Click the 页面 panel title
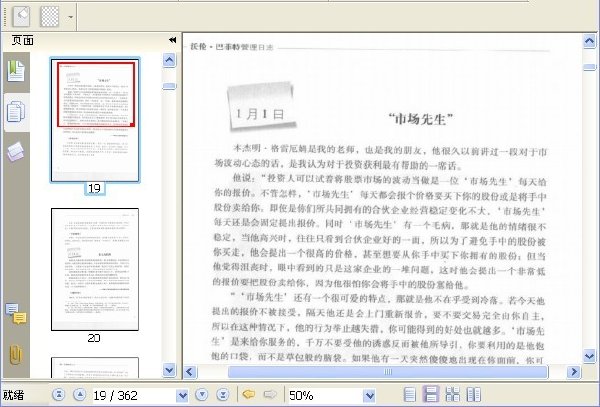Image resolution: width=600 pixels, height=407 pixels. [23, 40]
